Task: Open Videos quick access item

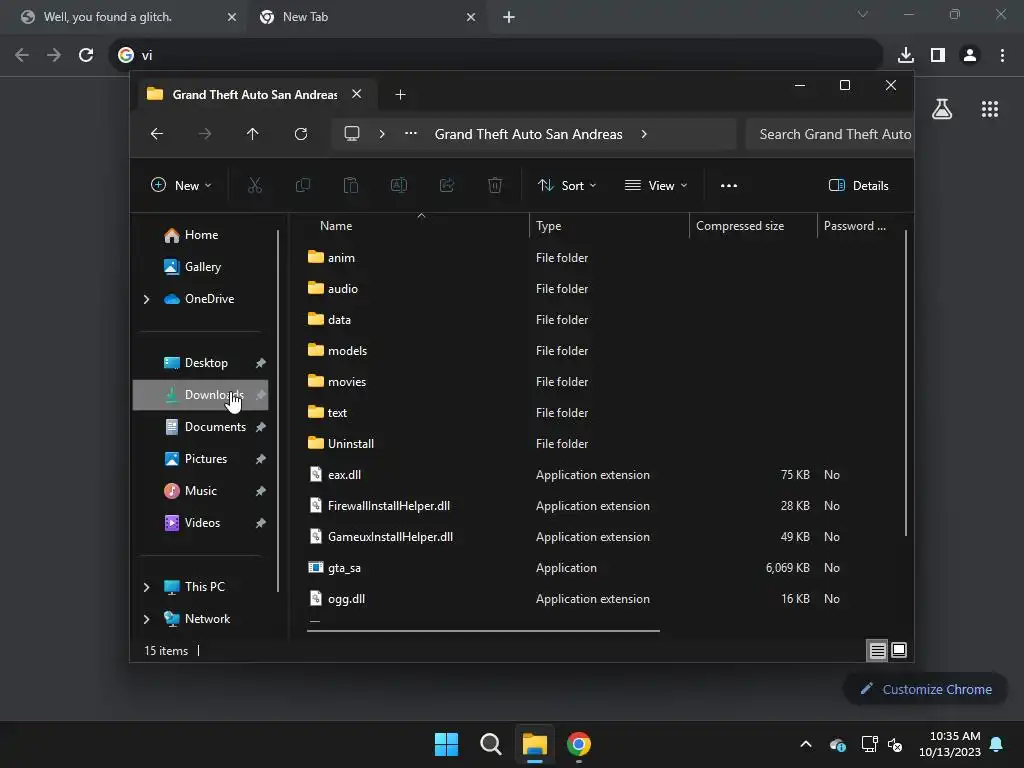Action: (x=200, y=523)
